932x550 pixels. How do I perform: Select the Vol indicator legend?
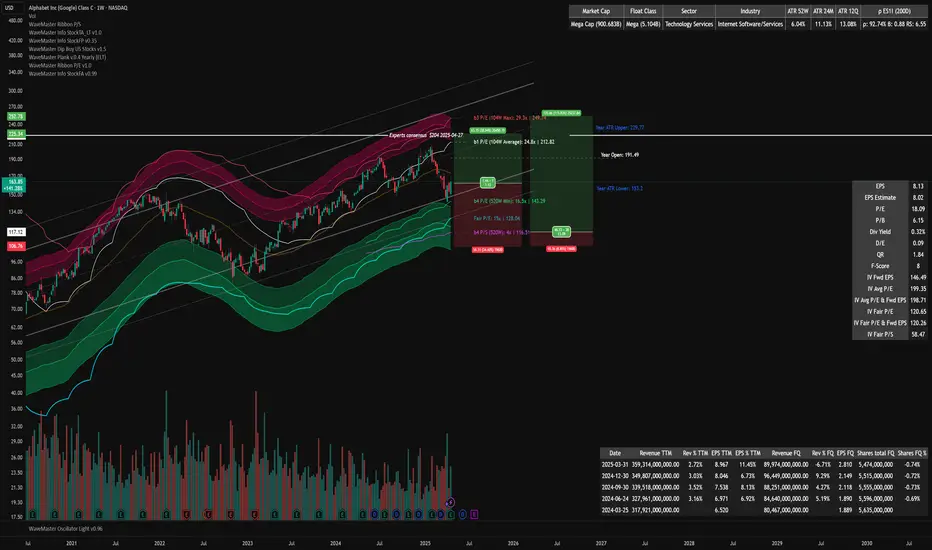coord(32,16)
